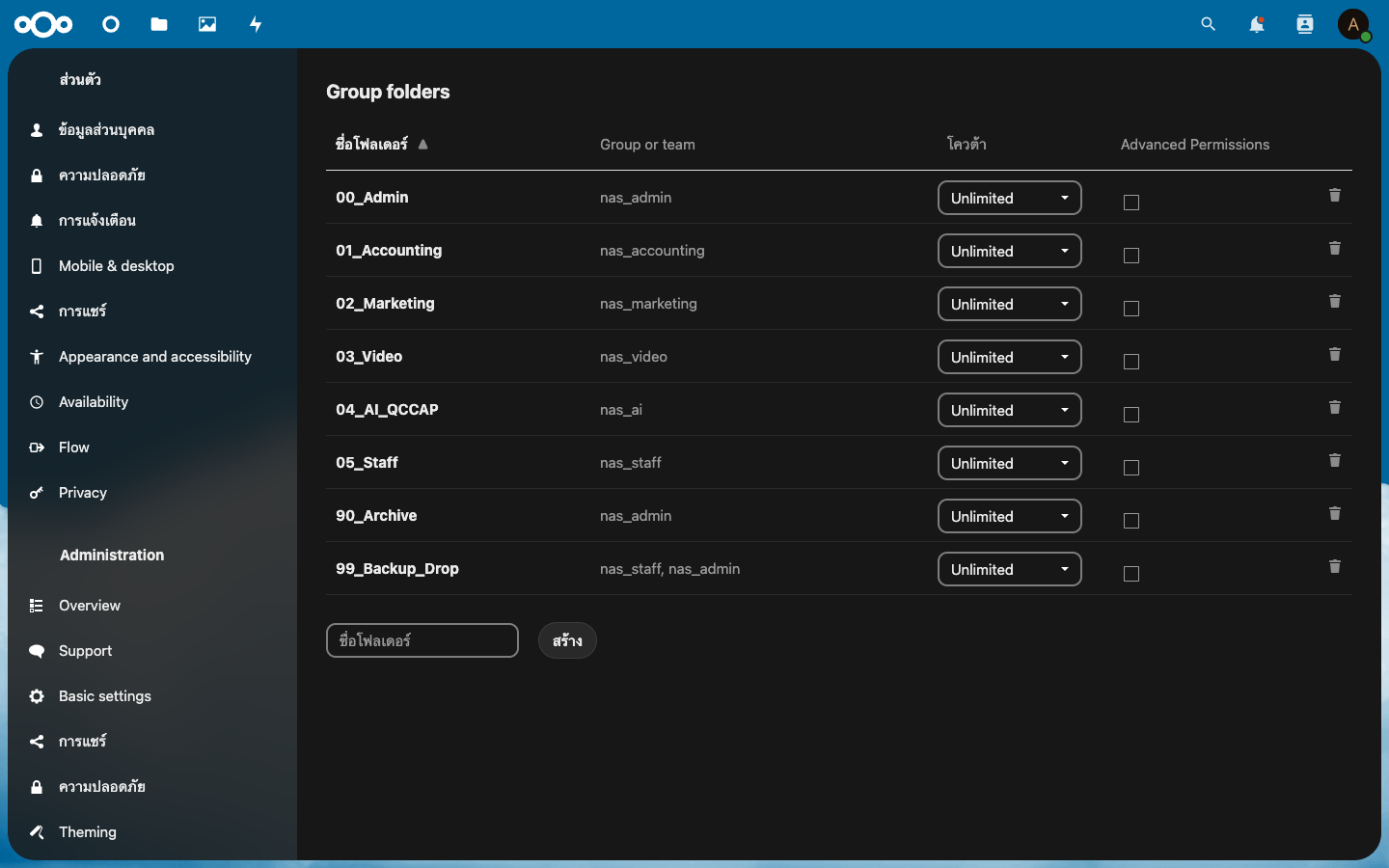Enable Advanced Permissions for 99_Backup_Drop
The width and height of the screenshot is (1389, 868).
1131,574
